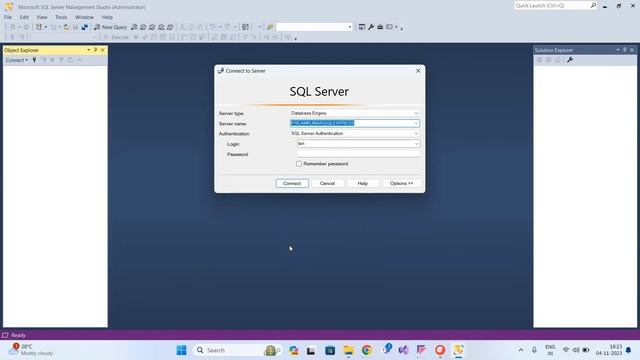Open the Object Explorer window position dropdown arrow
The width and height of the screenshot is (640, 360).
(88, 50)
